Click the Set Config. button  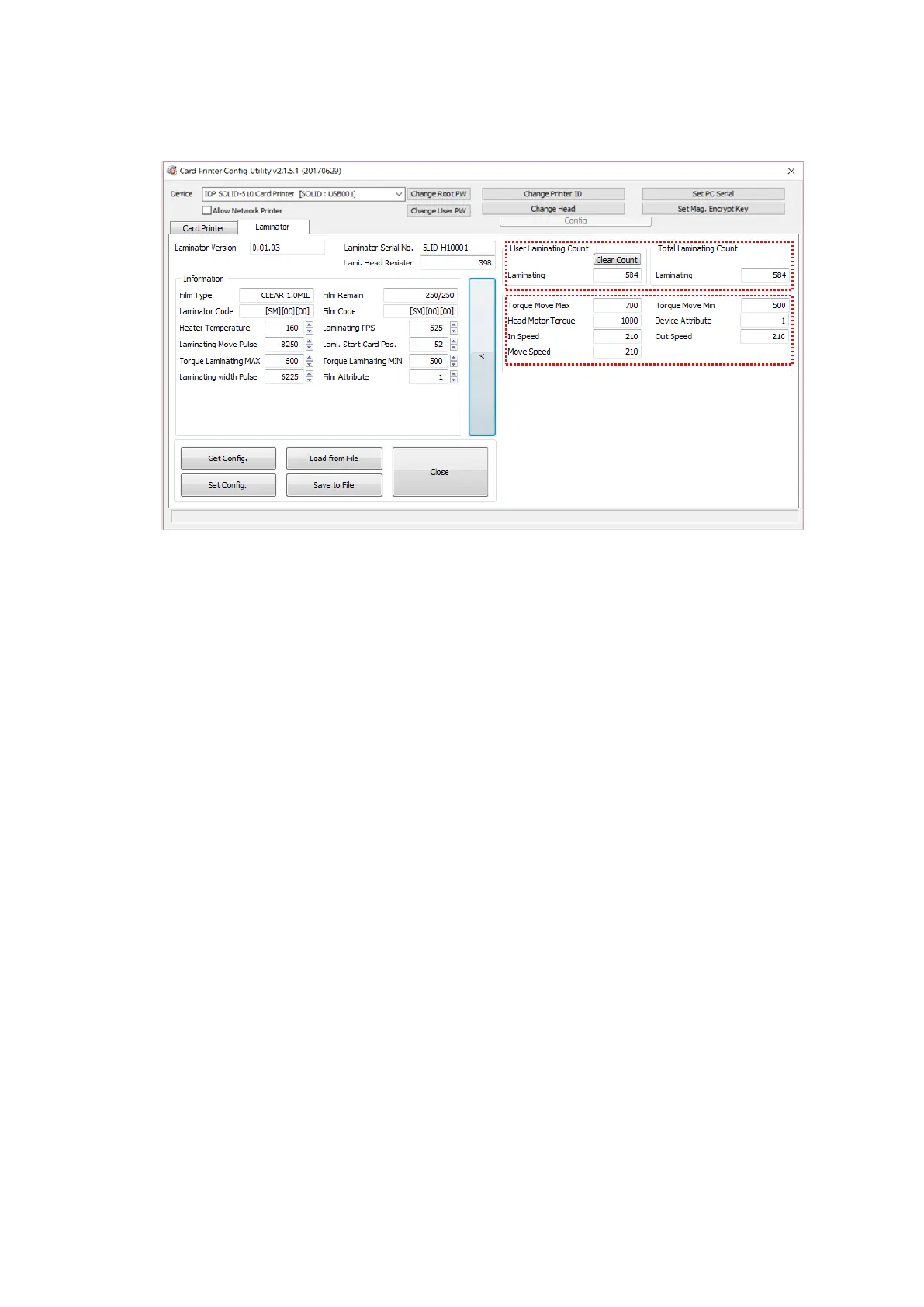coord(228,485)
